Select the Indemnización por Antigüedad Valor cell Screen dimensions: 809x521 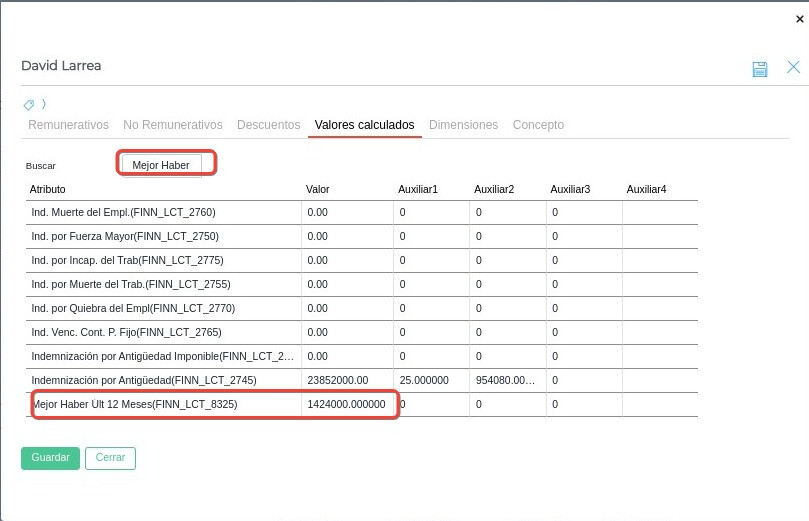(346, 380)
